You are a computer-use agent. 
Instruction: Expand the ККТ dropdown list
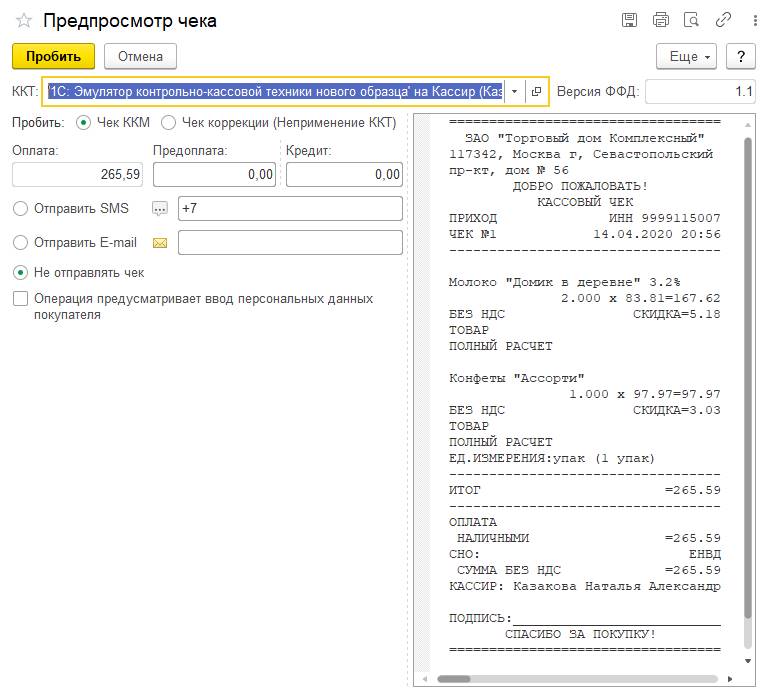(x=515, y=91)
